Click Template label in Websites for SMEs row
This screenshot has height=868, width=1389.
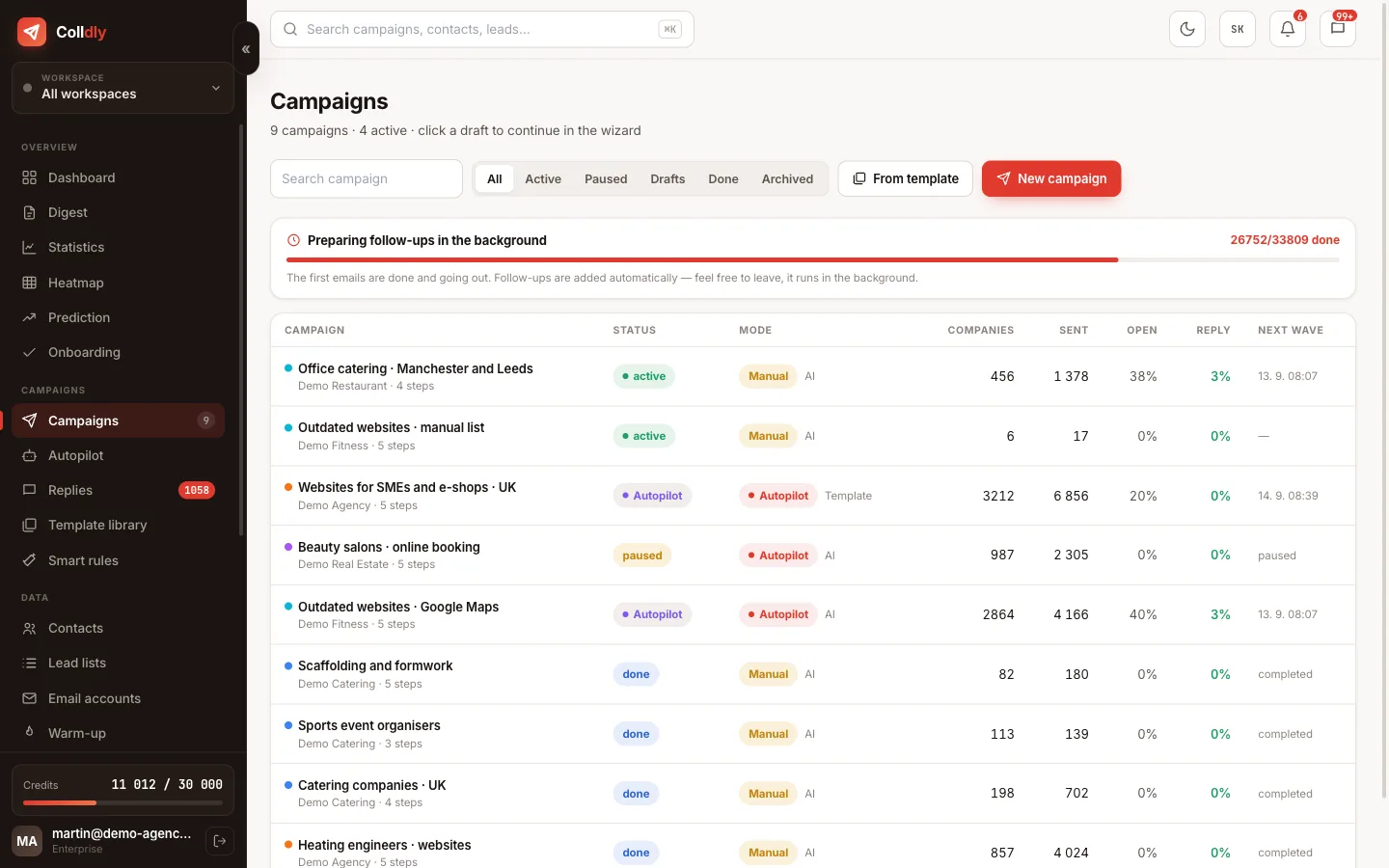[849, 496]
